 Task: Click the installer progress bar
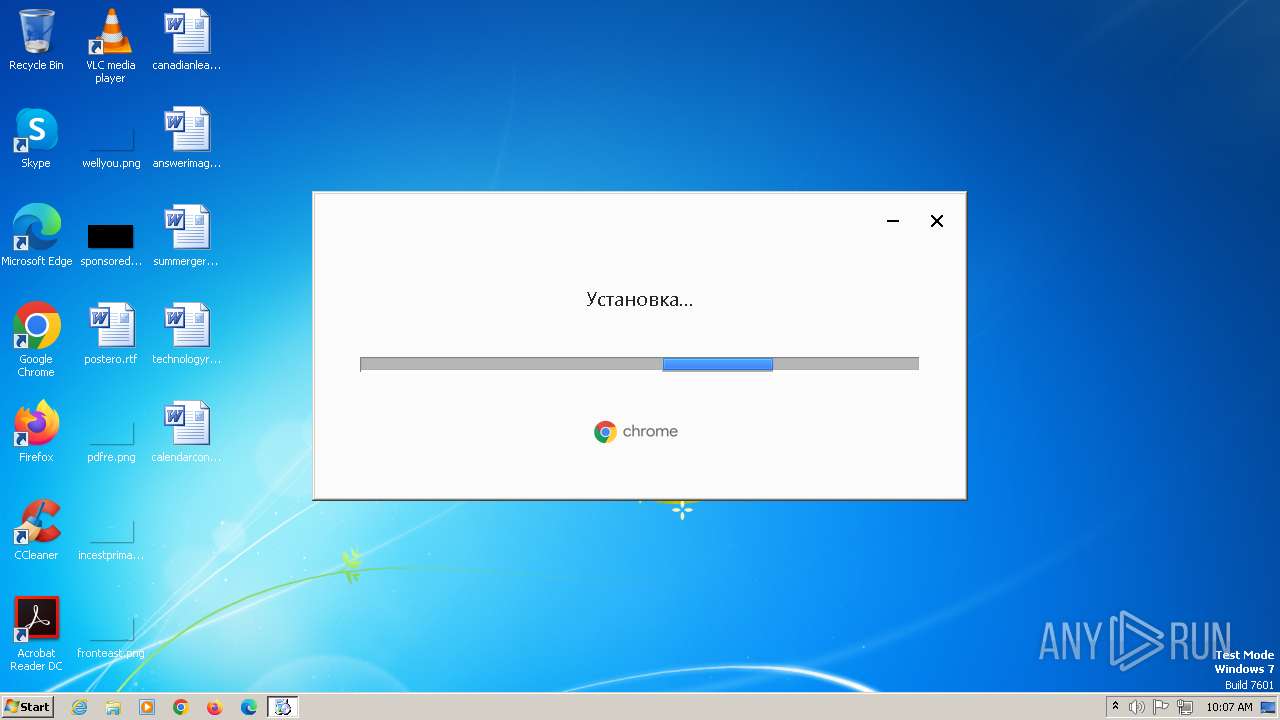tap(639, 364)
